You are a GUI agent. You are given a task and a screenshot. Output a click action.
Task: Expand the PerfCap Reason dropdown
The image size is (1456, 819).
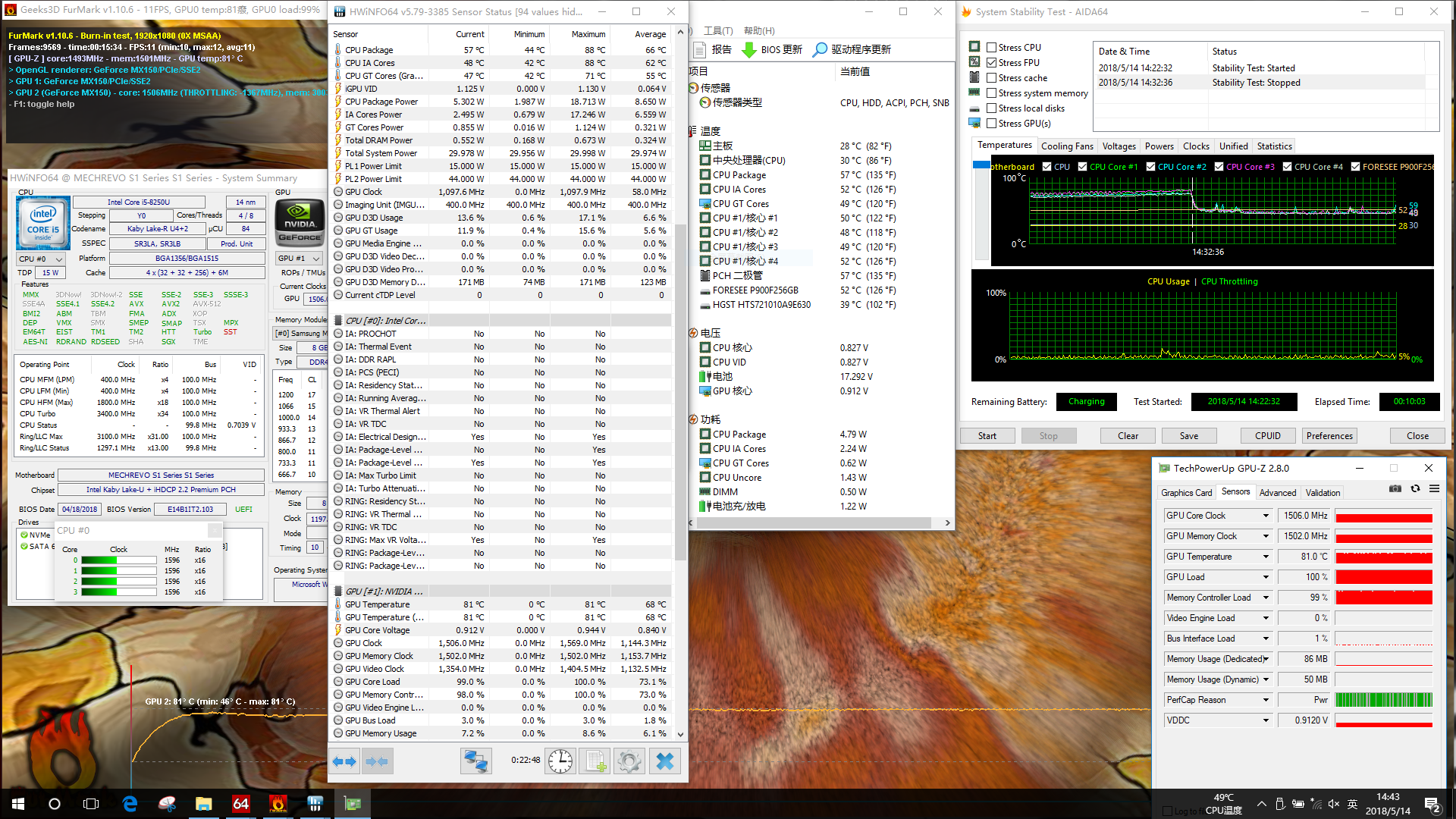click(1266, 700)
